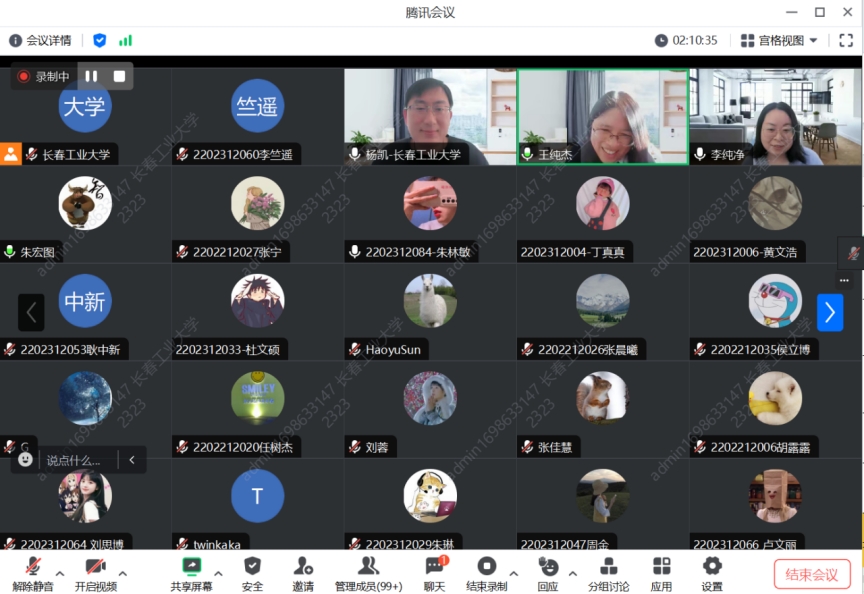This screenshot has width=864, height=594.
Task: Open the 回应 reactions menu
Action: pos(548,567)
